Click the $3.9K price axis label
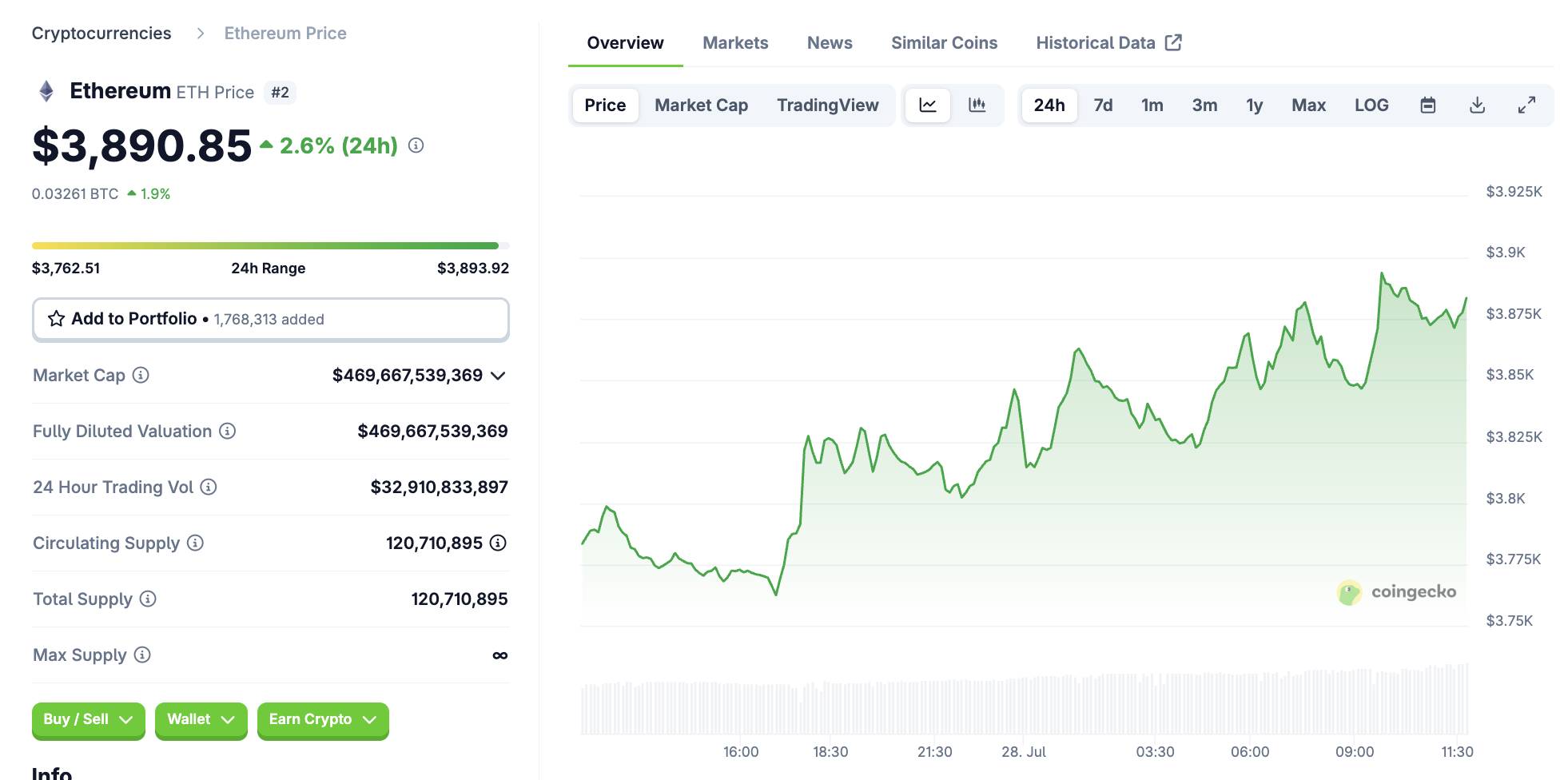Screen dimensions: 1568x780 point(1506,253)
